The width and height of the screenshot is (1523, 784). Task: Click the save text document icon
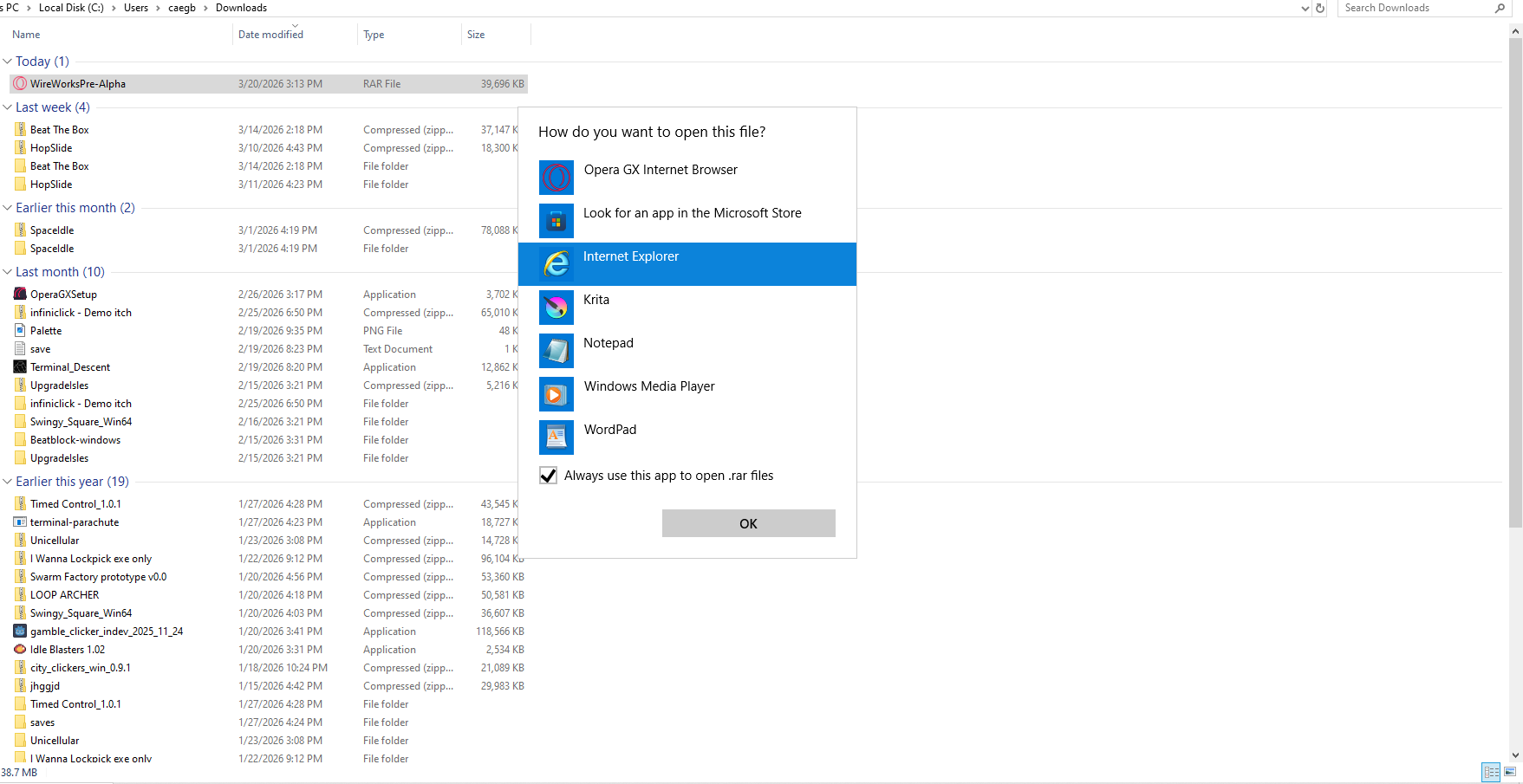(x=20, y=349)
